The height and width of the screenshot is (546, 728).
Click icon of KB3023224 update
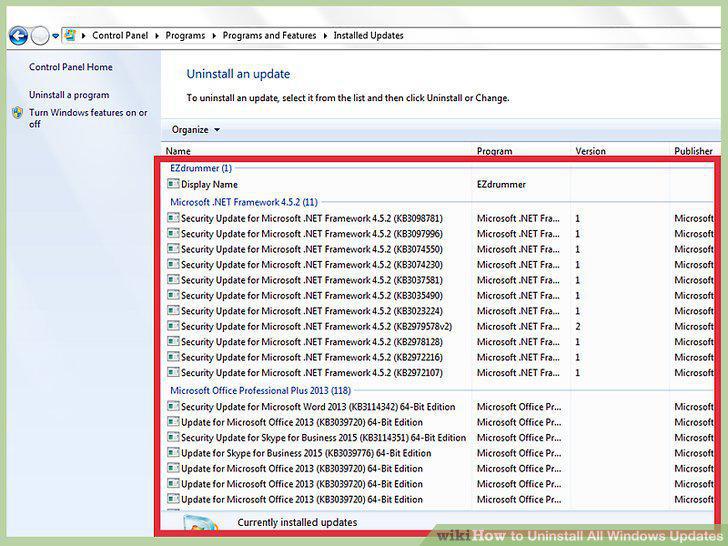click(x=173, y=311)
